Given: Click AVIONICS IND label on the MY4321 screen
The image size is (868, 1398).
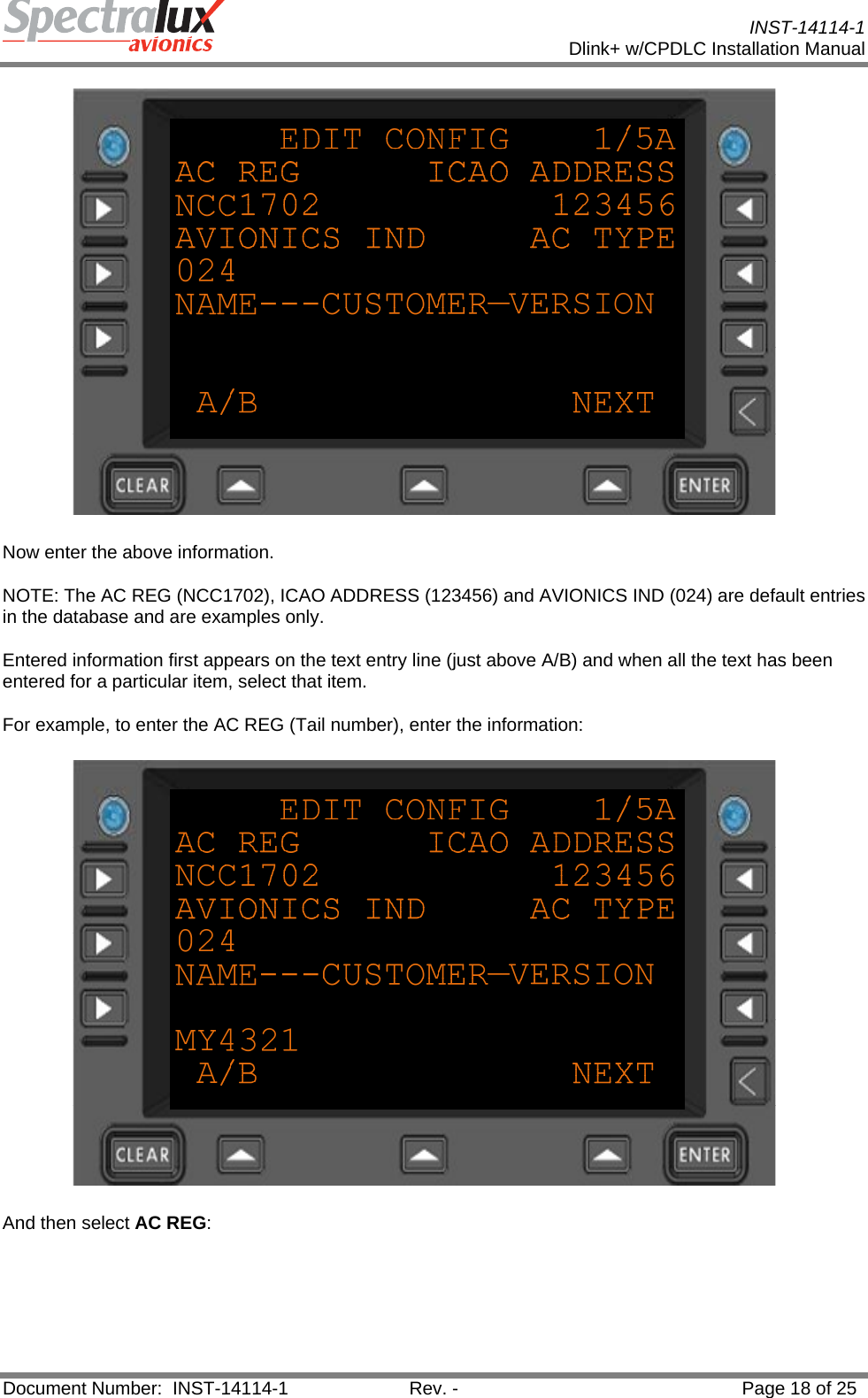Looking at the screenshot, I should 301,910.
